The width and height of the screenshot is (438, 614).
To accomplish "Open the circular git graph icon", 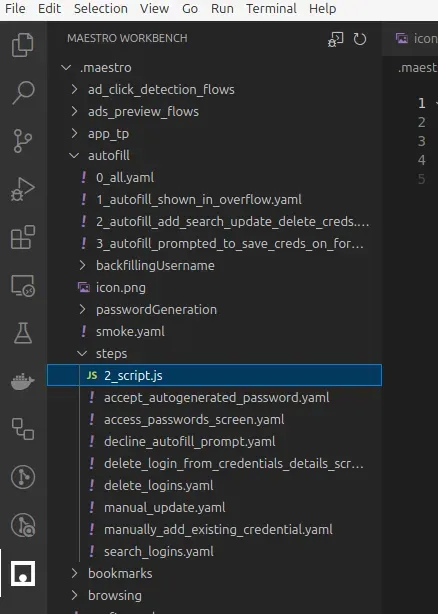I will 23,477.
